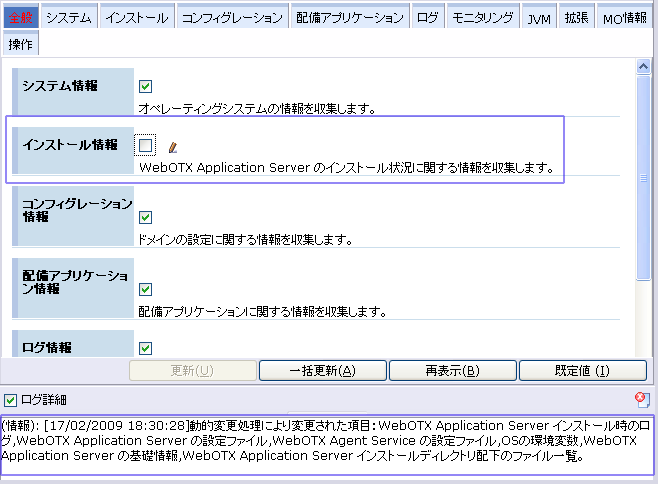658x484 pixels.
Task: Collapse log details via ログ詳細 checkbox
Action: coord(10,400)
